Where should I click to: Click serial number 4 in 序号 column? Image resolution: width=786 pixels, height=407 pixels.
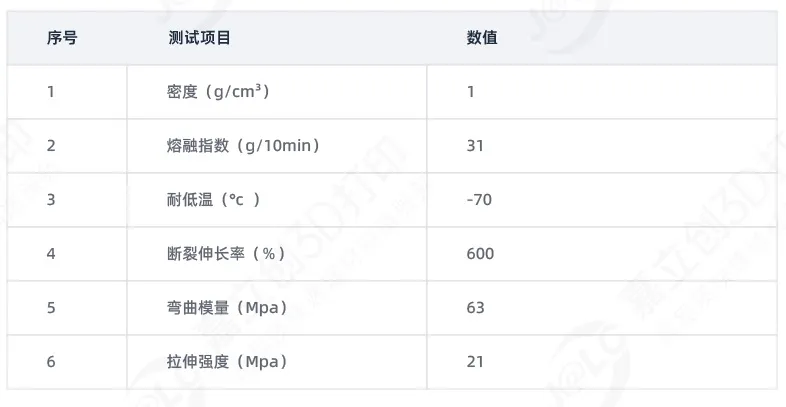(x=51, y=254)
